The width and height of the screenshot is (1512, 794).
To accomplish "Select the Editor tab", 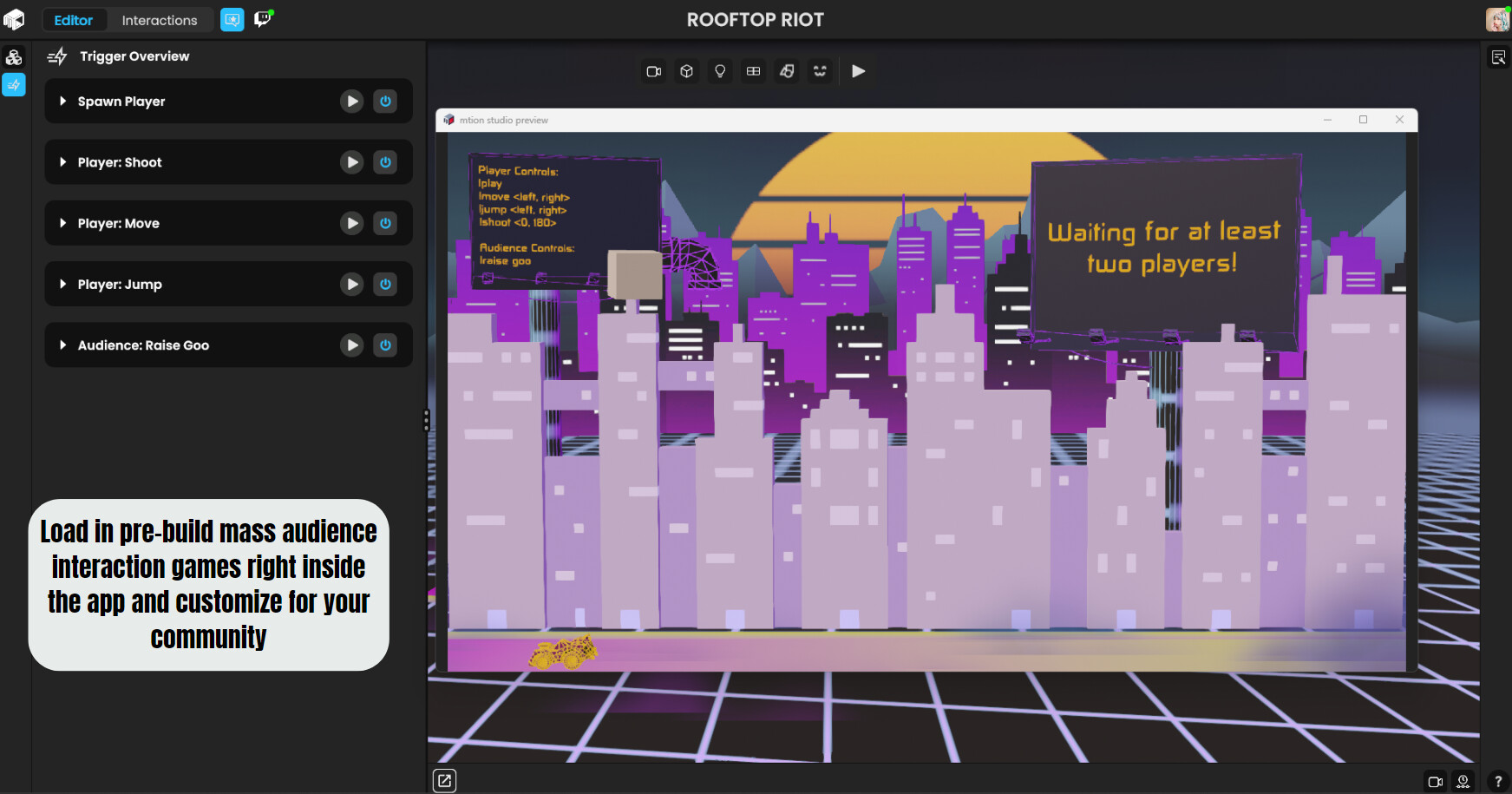I will [x=74, y=20].
